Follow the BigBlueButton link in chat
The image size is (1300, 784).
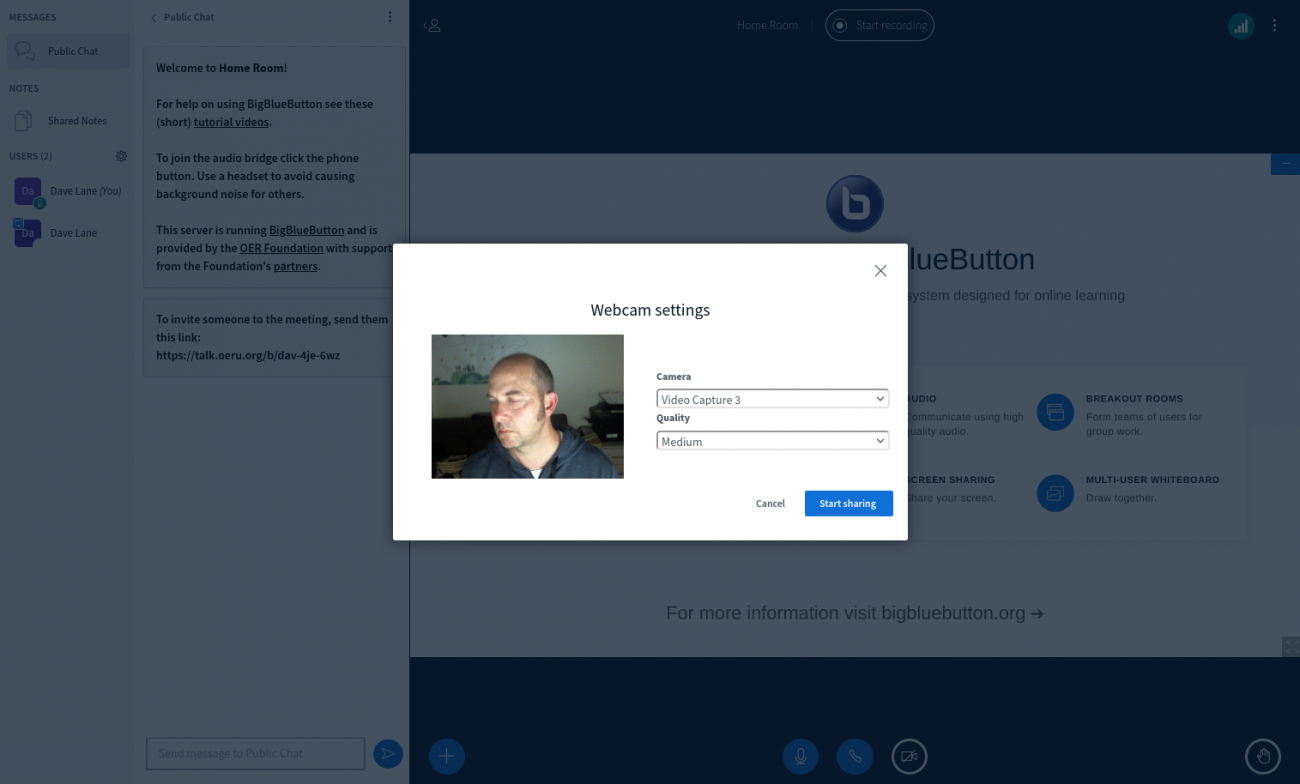coord(306,230)
